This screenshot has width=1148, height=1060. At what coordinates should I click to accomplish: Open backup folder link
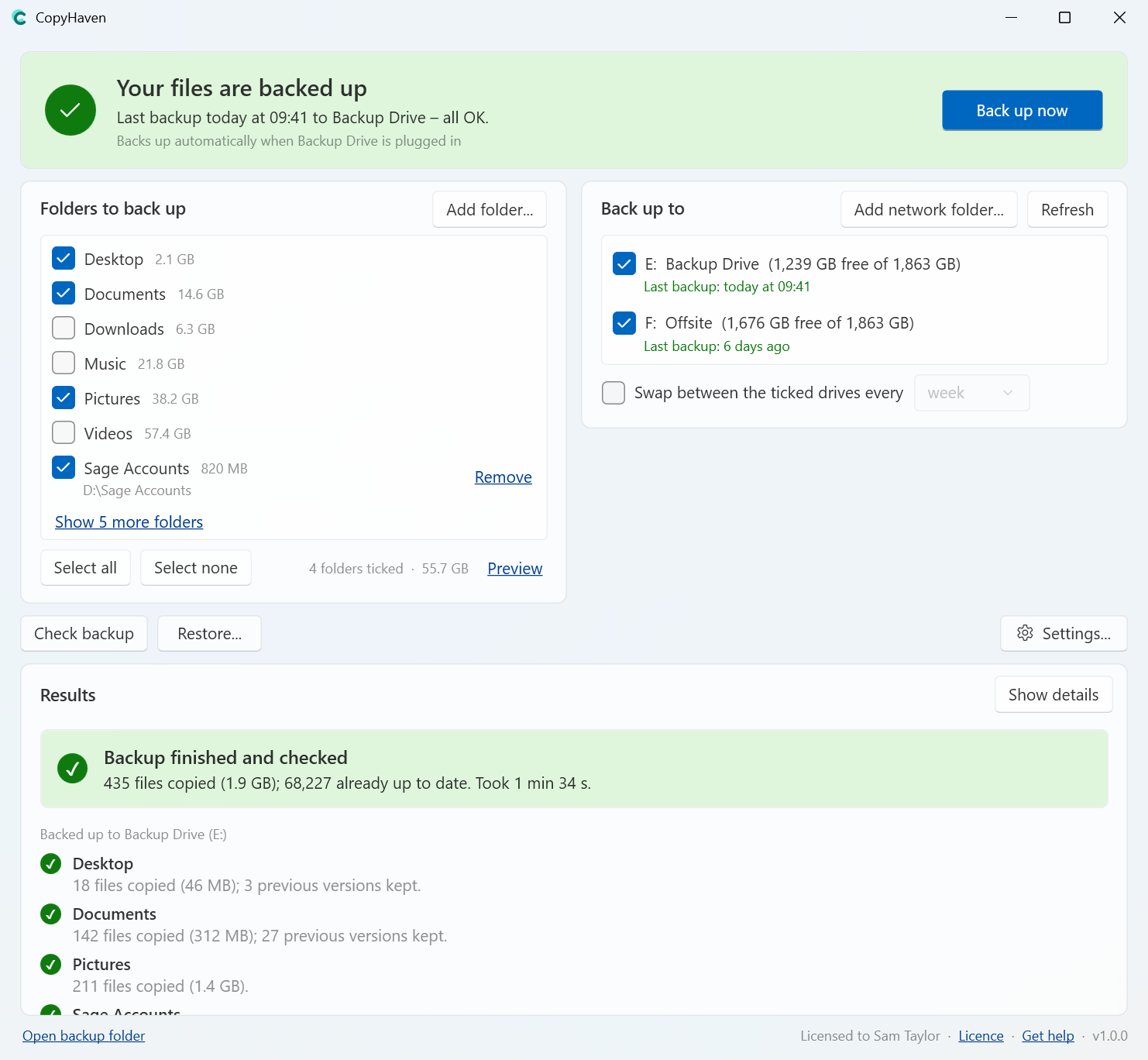[x=84, y=1036]
